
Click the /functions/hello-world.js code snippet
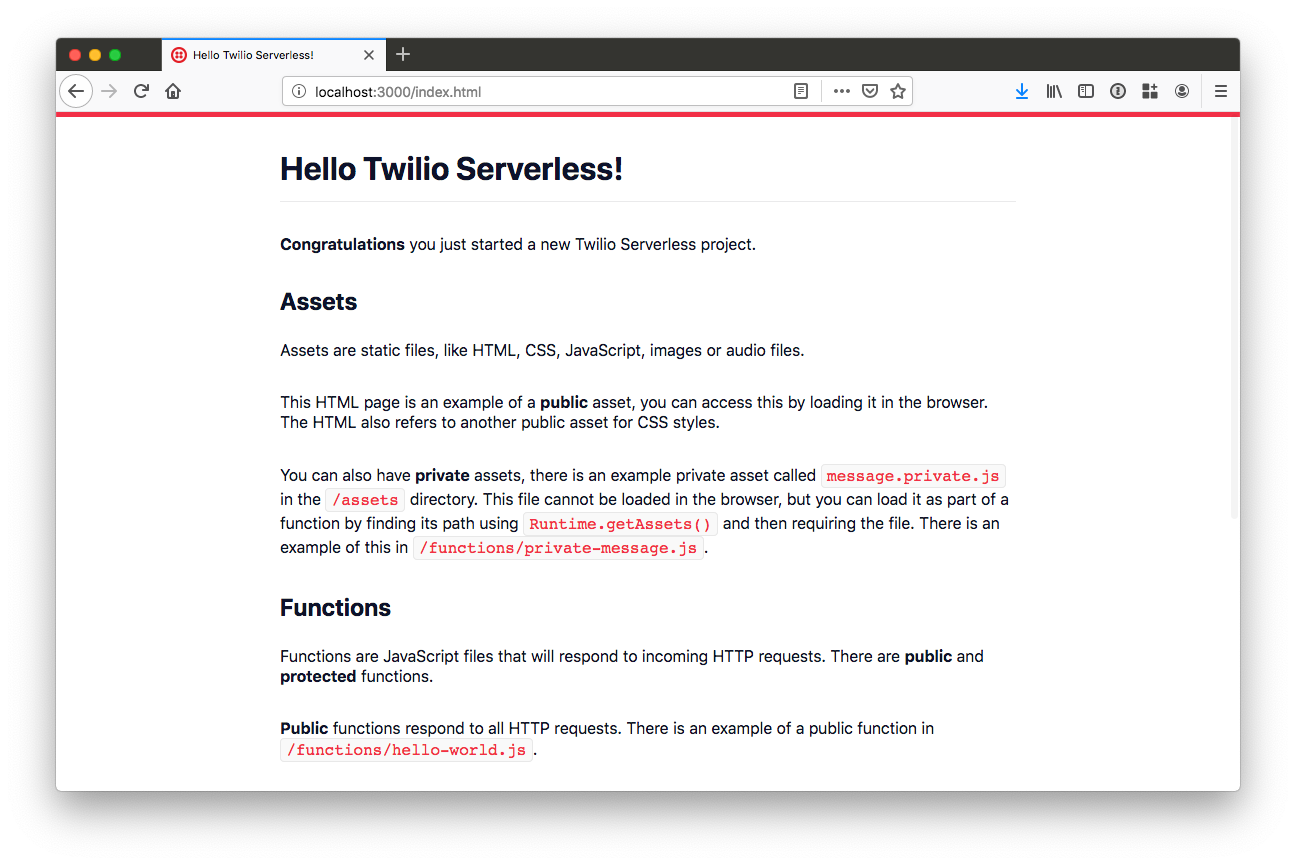(406, 750)
